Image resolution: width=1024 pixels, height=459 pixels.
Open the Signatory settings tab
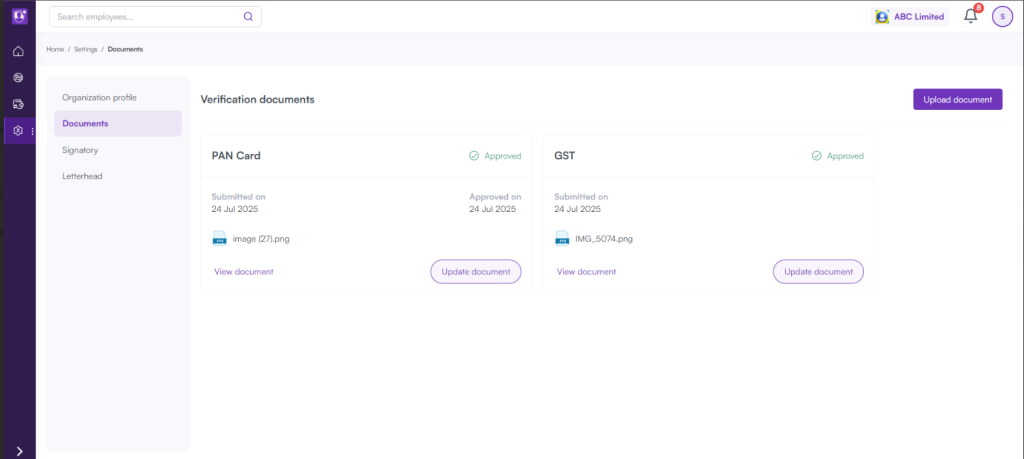point(118,150)
